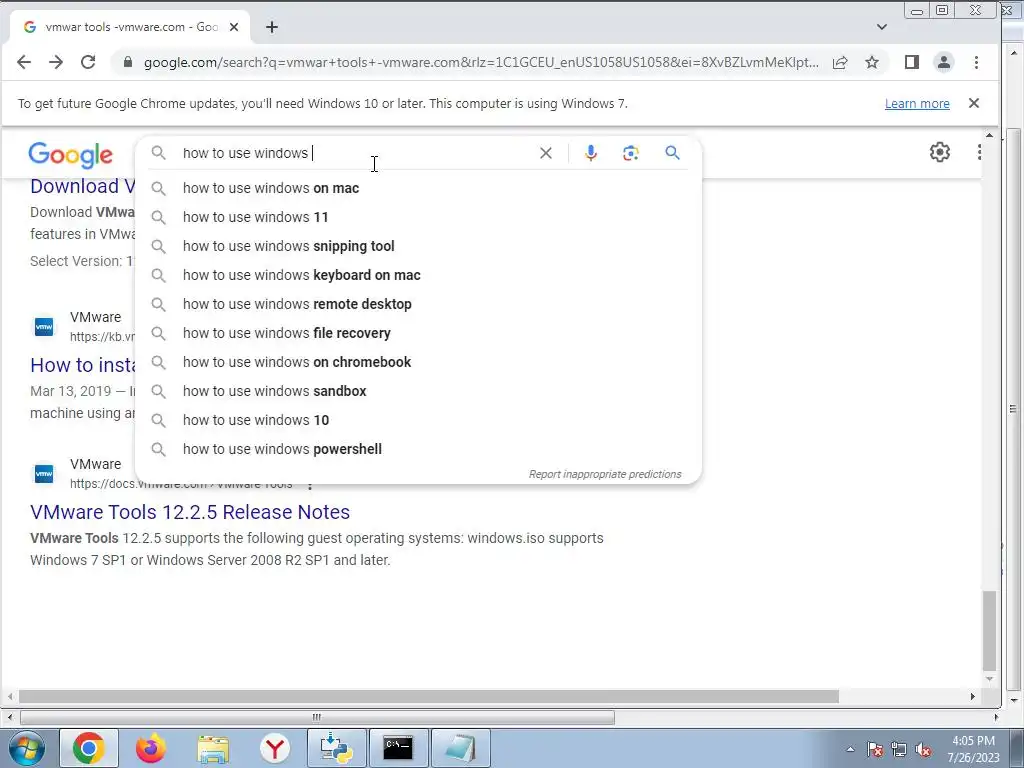Expand the tab search dropdown arrow
1024x768 pixels.
[x=882, y=27]
